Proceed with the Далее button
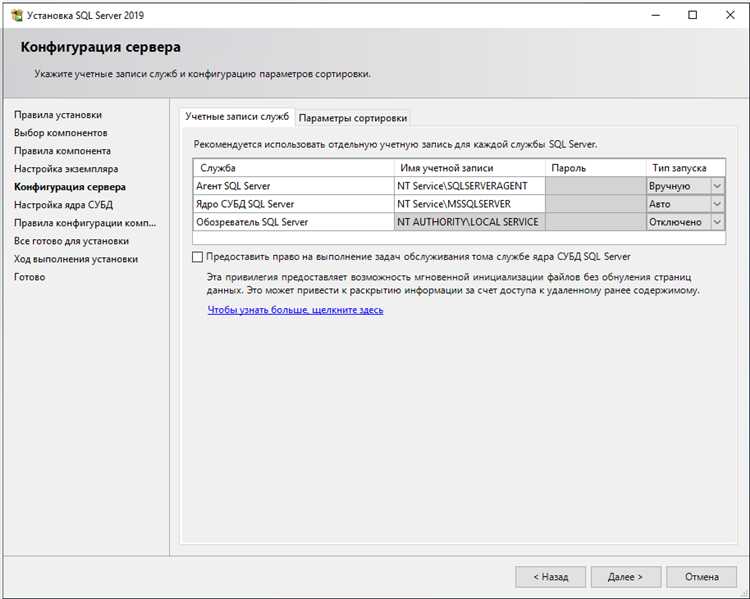The height and width of the screenshot is (599, 750). [626, 577]
